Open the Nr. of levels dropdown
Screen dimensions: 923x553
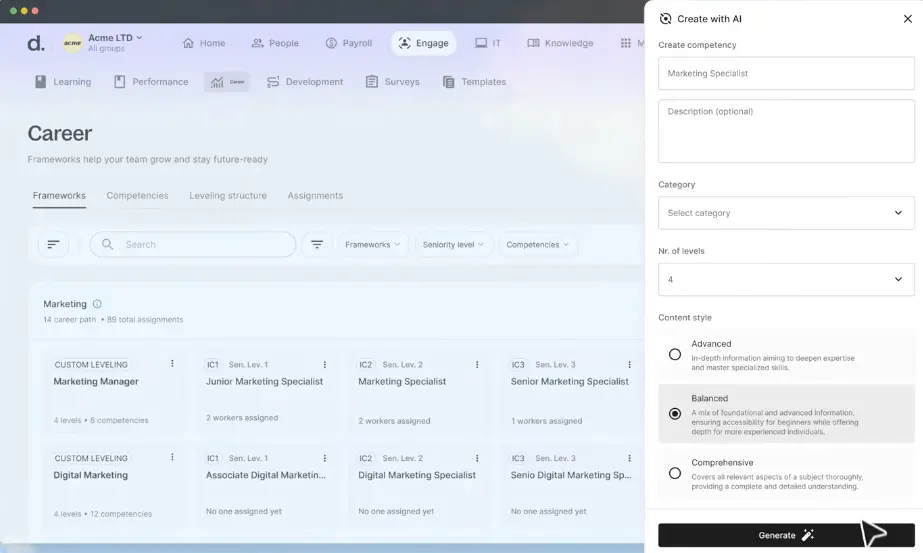click(x=786, y=280)
